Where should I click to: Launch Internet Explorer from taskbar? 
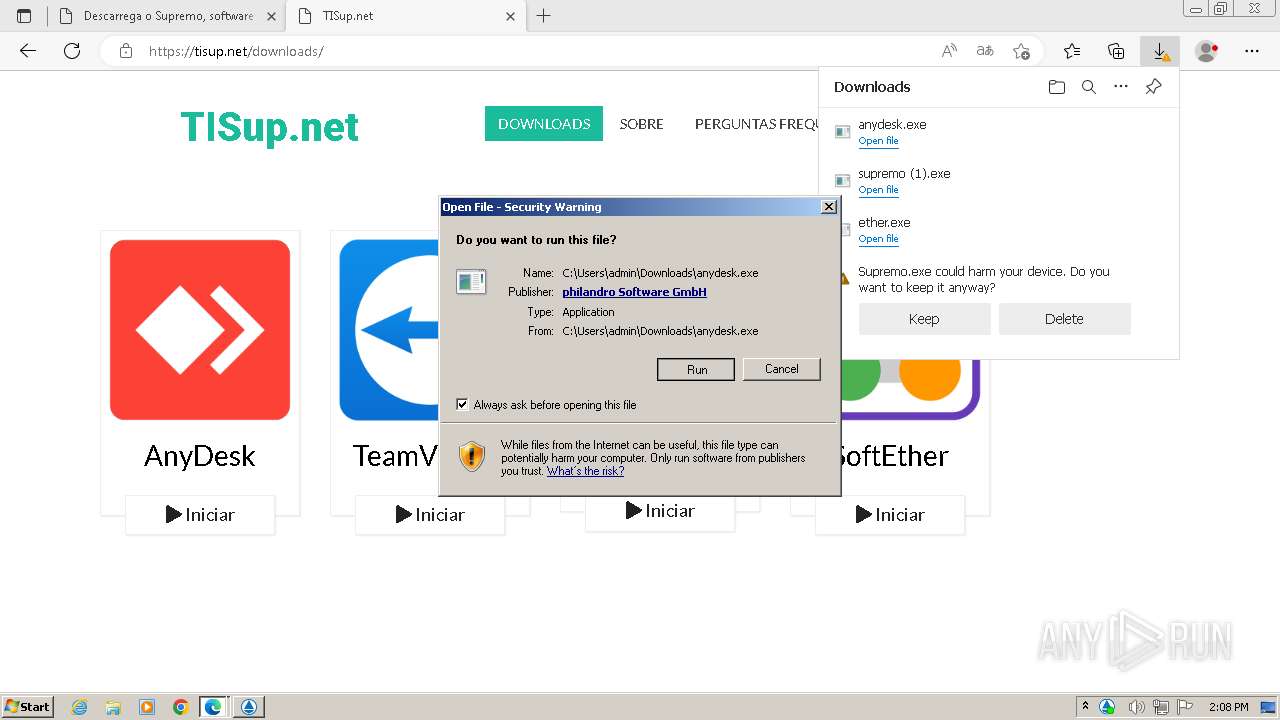pos(80,707)
